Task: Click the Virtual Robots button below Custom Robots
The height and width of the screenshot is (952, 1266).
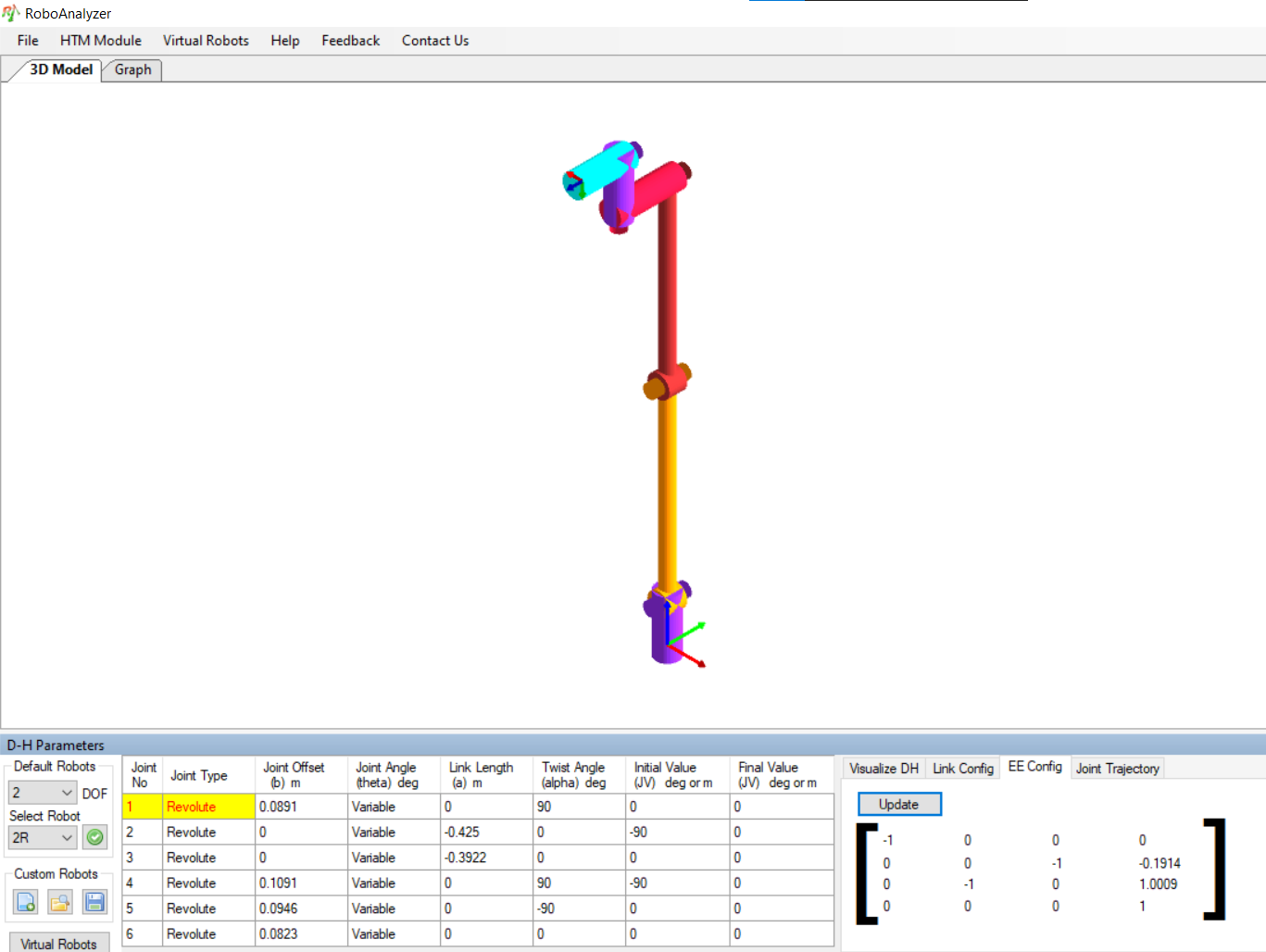Action: tap(58, 944)
